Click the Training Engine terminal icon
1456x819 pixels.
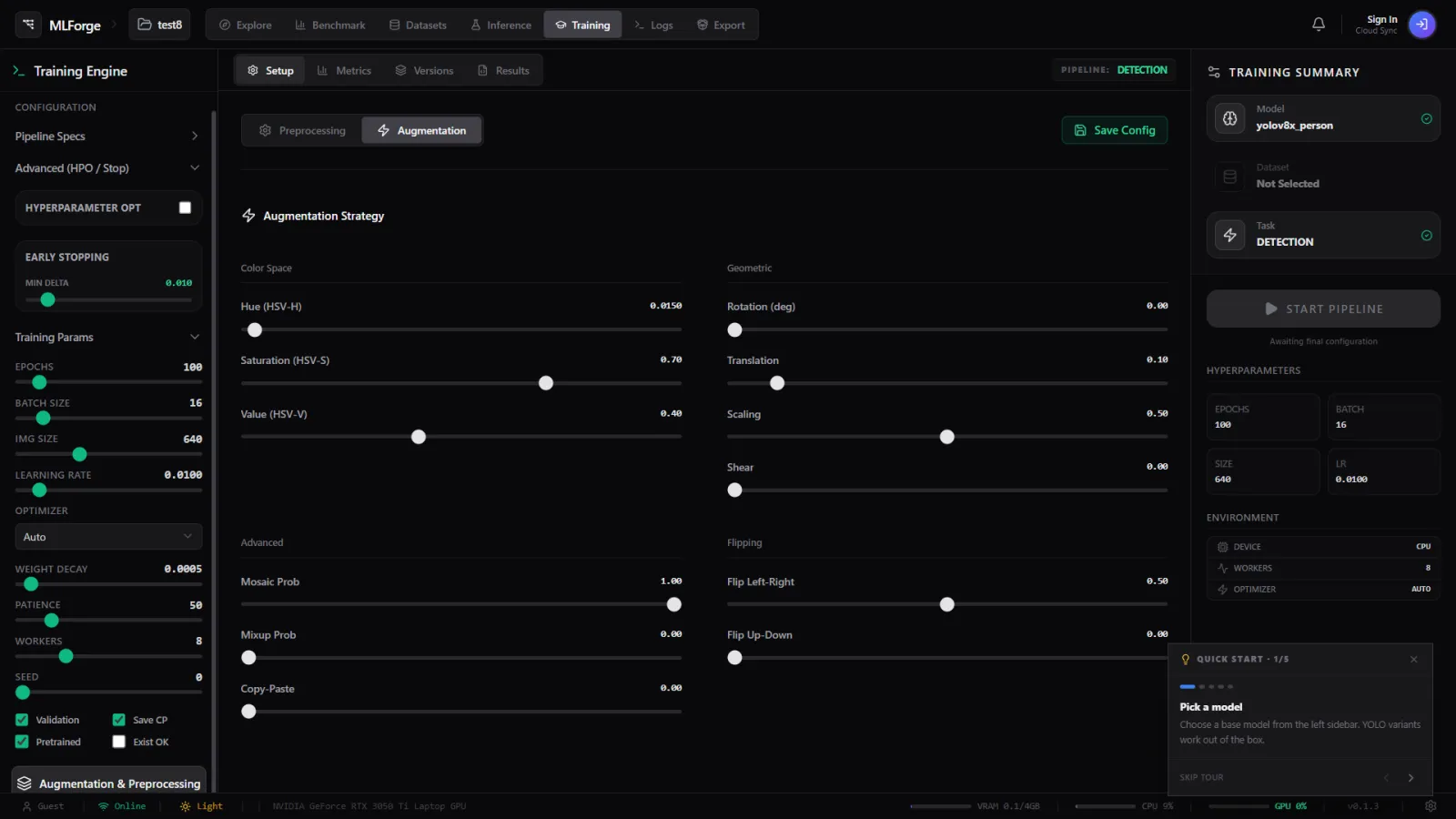18,71
